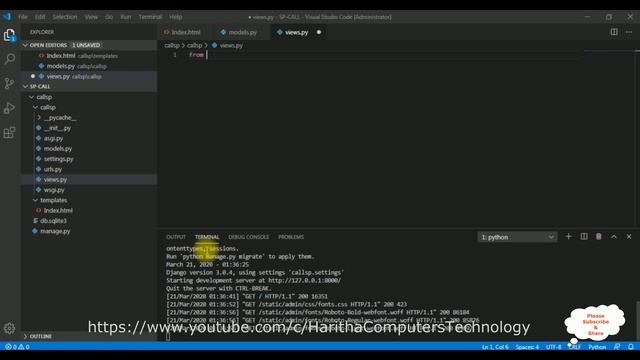Select terminal dropdown '1: python'
The height and width of the screenshot is (360, 640).
(x=517, y=237)
